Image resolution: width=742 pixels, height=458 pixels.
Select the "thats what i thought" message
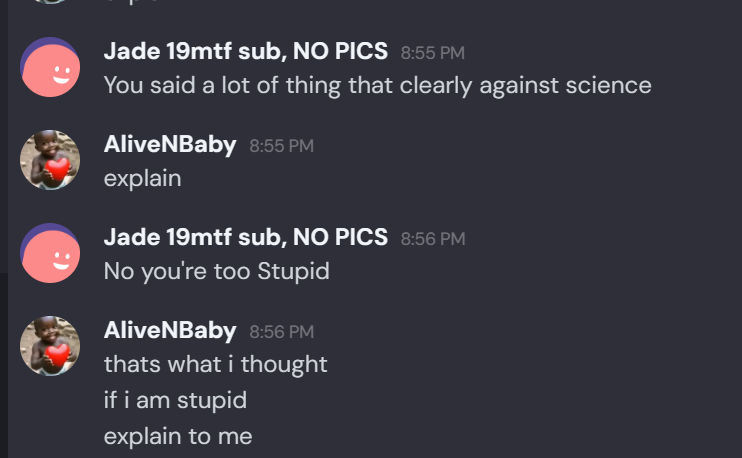[215, 364]
